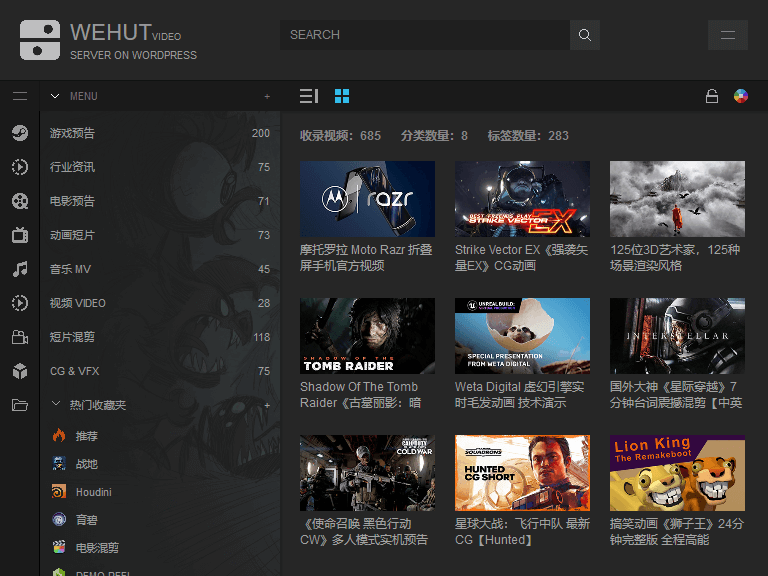This screenshot has width=768, height=576.
Task: Click the play-circle icon beside 行业资讯
Action: click(20, 167)
